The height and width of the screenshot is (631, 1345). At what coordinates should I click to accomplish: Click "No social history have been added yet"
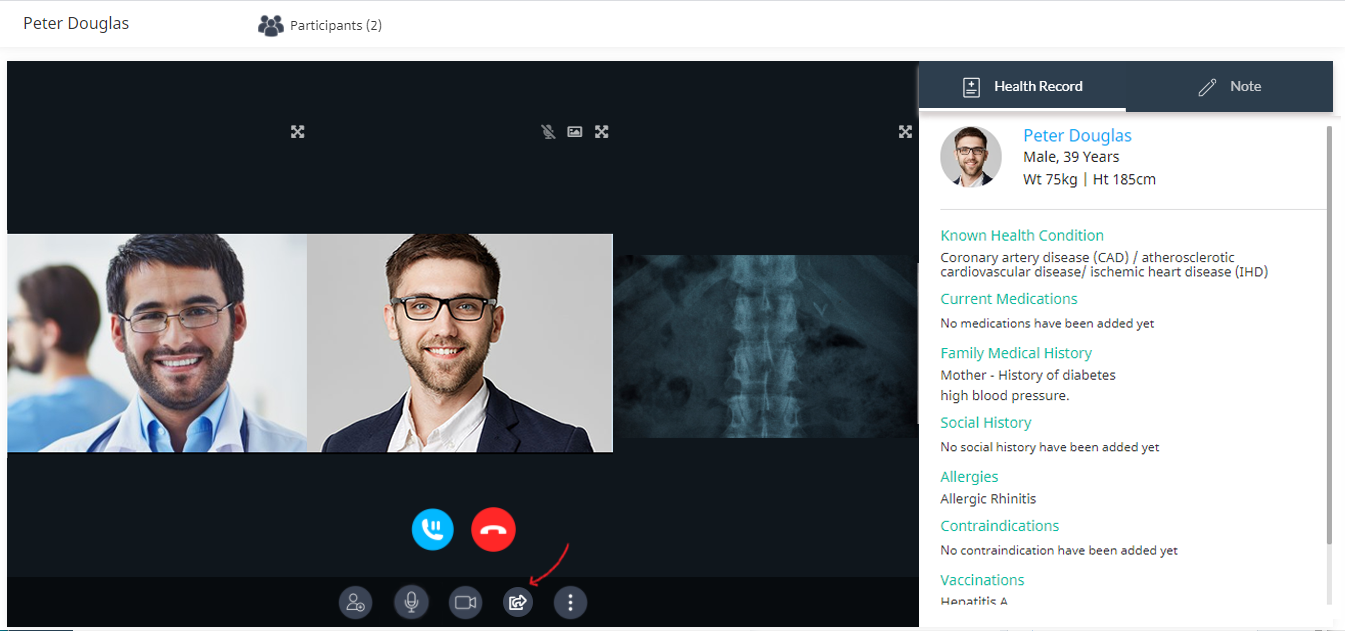1050,447
